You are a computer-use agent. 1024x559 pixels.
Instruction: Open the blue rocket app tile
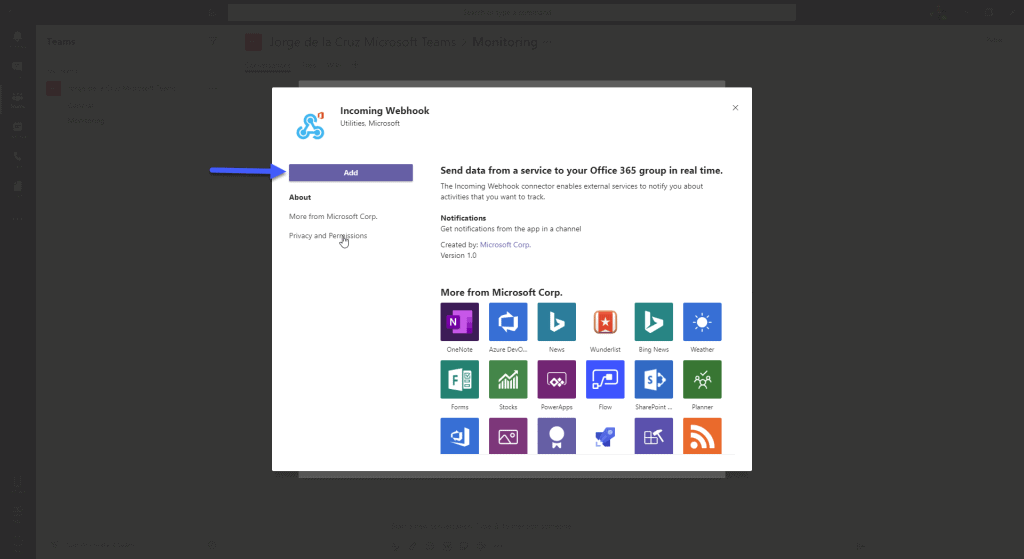coord(605,436)
